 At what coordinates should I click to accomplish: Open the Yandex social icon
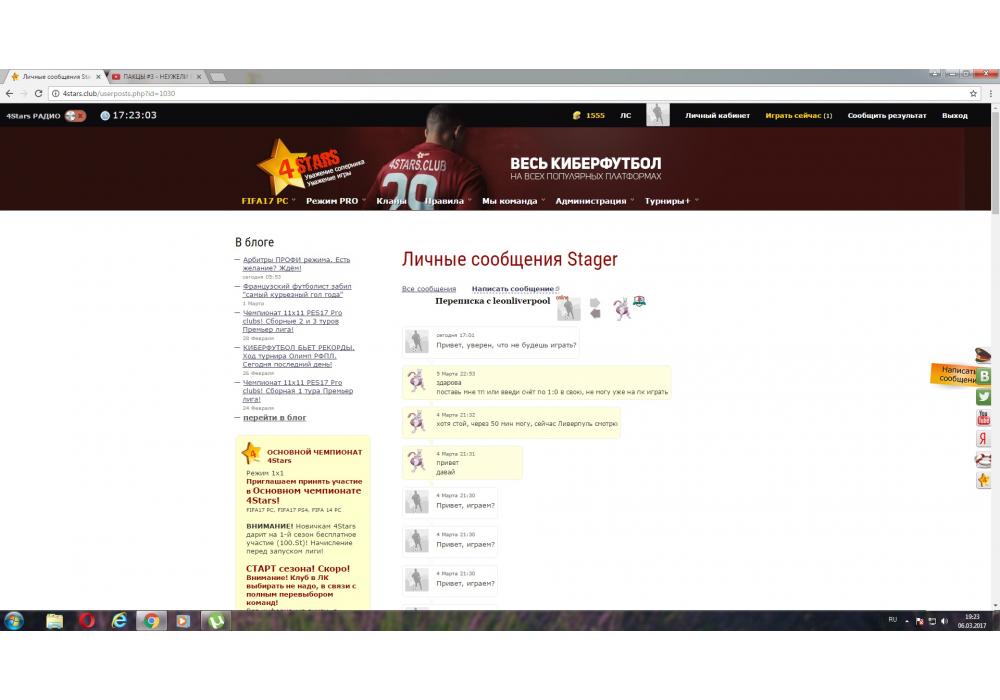pos(983,439)
